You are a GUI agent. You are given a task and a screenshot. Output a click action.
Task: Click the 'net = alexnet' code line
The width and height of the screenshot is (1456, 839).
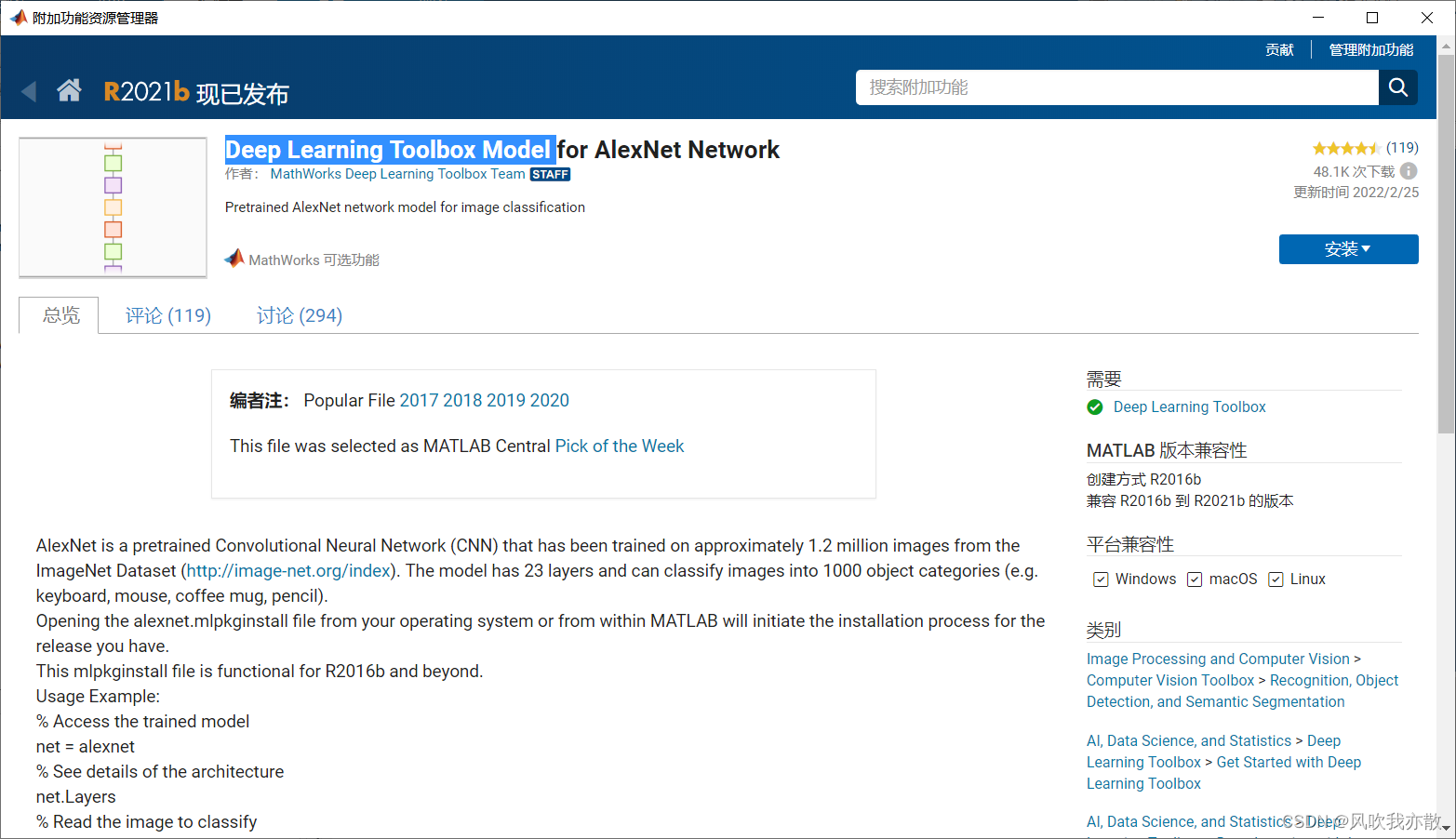point(86,746)
